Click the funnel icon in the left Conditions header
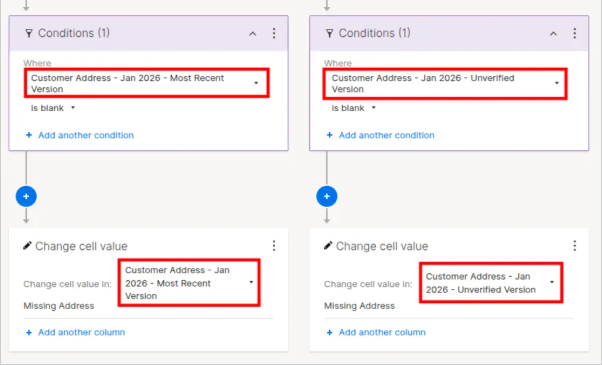602x365 pixels. click(29, 33)
